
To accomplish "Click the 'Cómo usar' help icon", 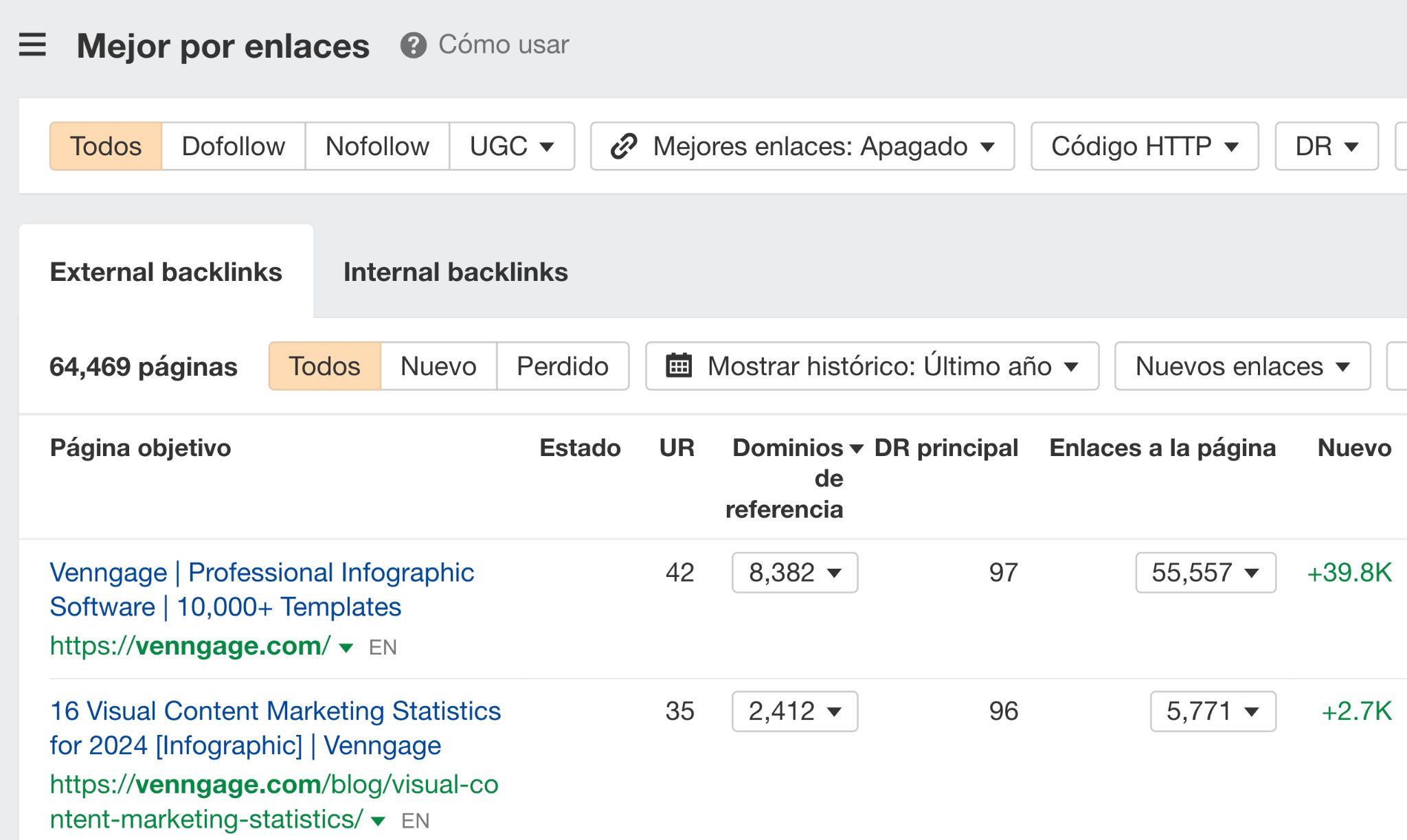I will pyautogui.click(x=413, y=45).
